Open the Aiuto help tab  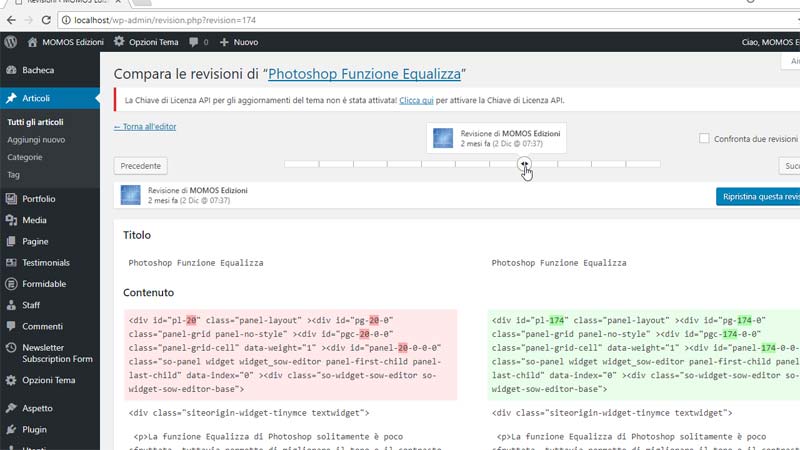click(792, 61)
